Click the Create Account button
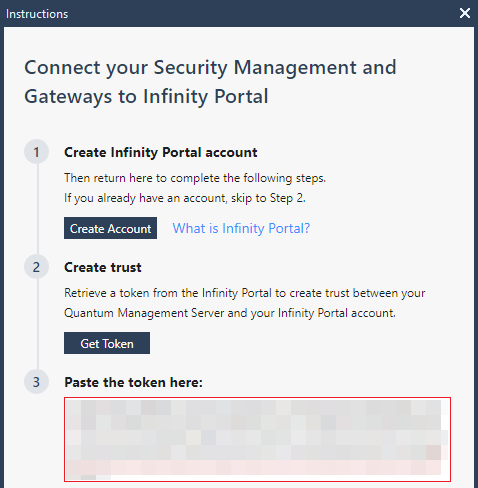Viewport: 478px width, 488px height. [110, 228]
